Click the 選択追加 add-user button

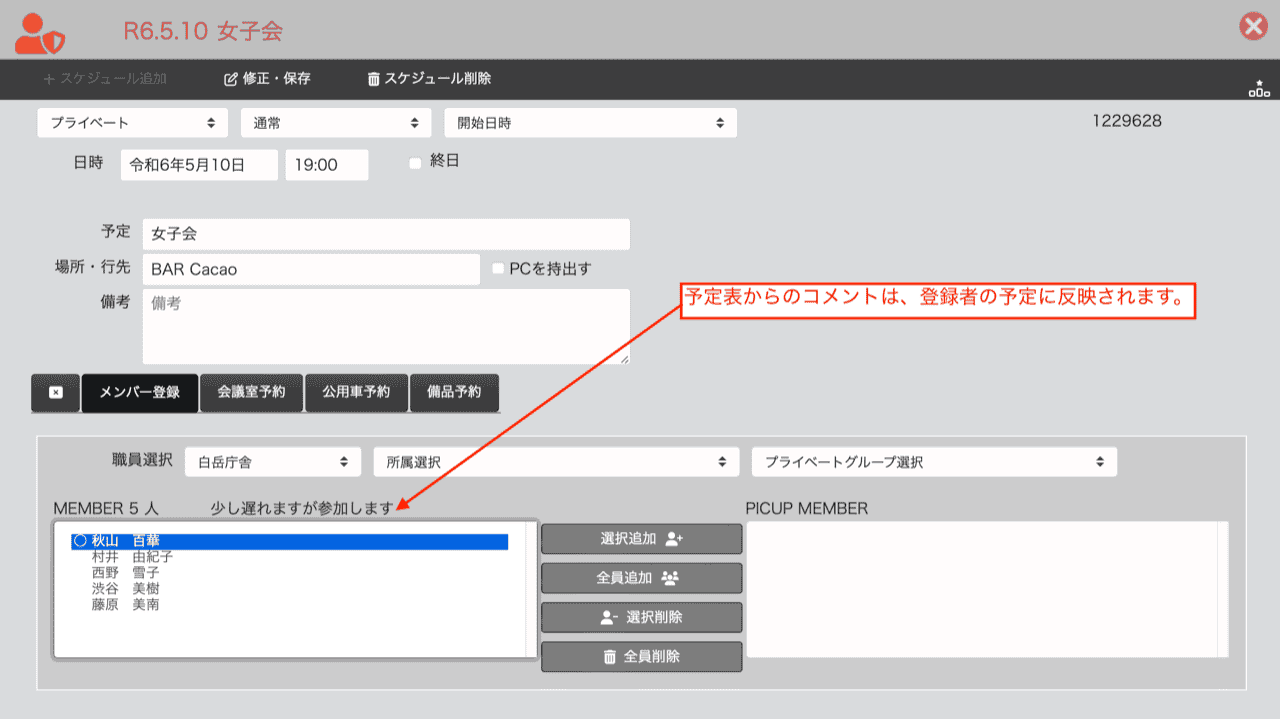click(x=641, y=539)
